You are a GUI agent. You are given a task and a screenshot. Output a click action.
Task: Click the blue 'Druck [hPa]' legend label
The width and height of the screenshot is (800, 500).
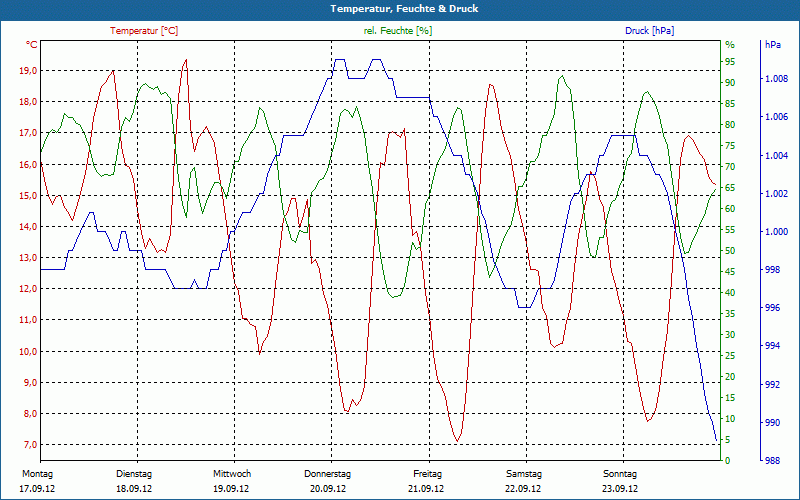(649, 31)
